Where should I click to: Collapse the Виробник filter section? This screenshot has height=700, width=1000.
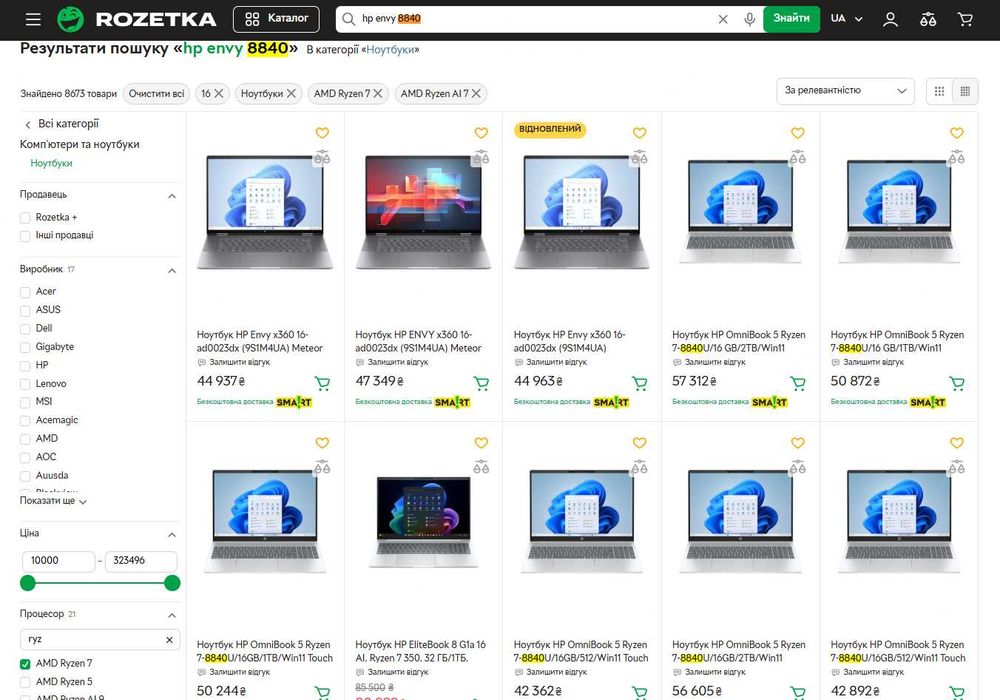click(172, 270)
